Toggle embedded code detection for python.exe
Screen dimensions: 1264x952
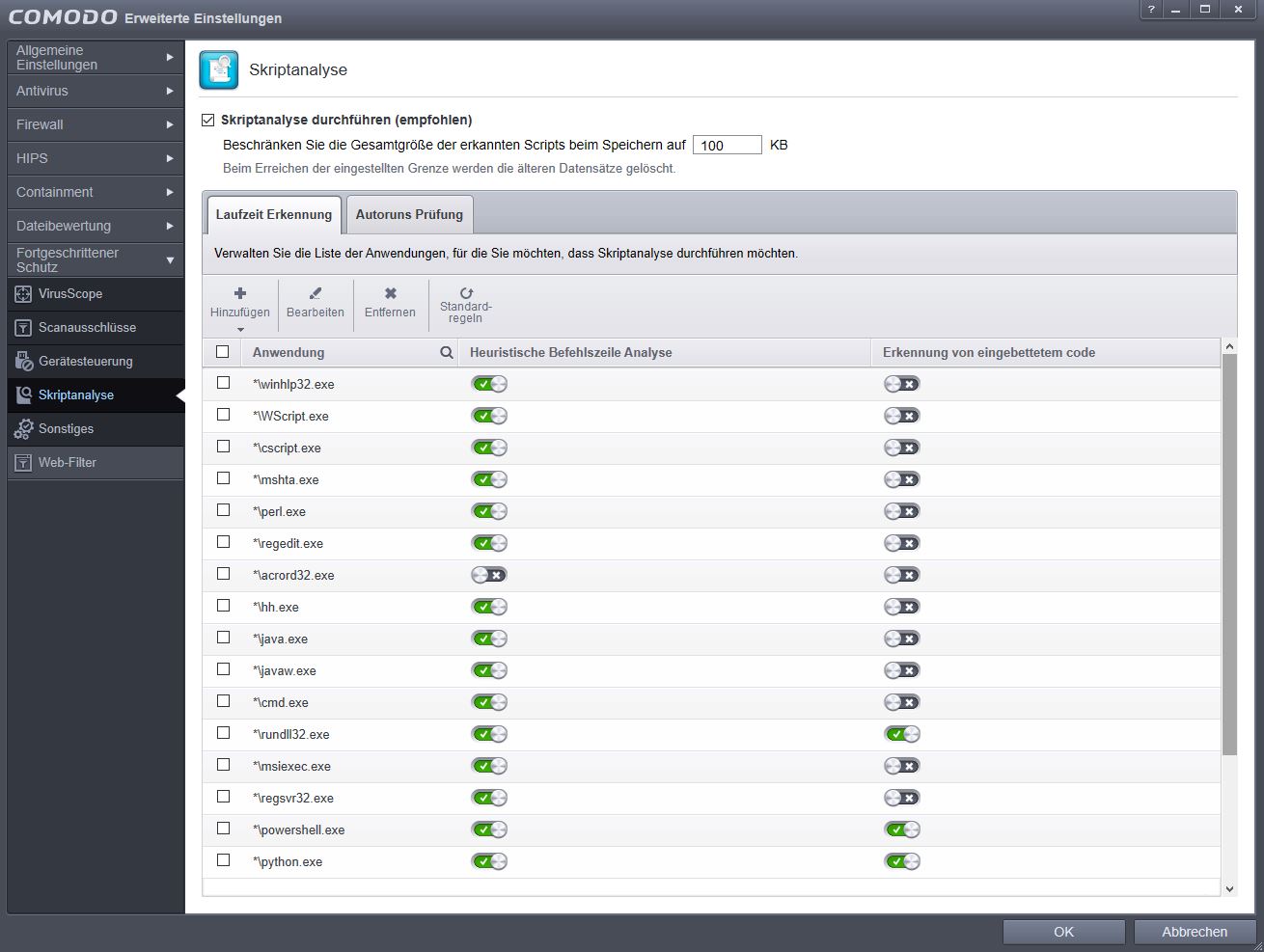902,861
